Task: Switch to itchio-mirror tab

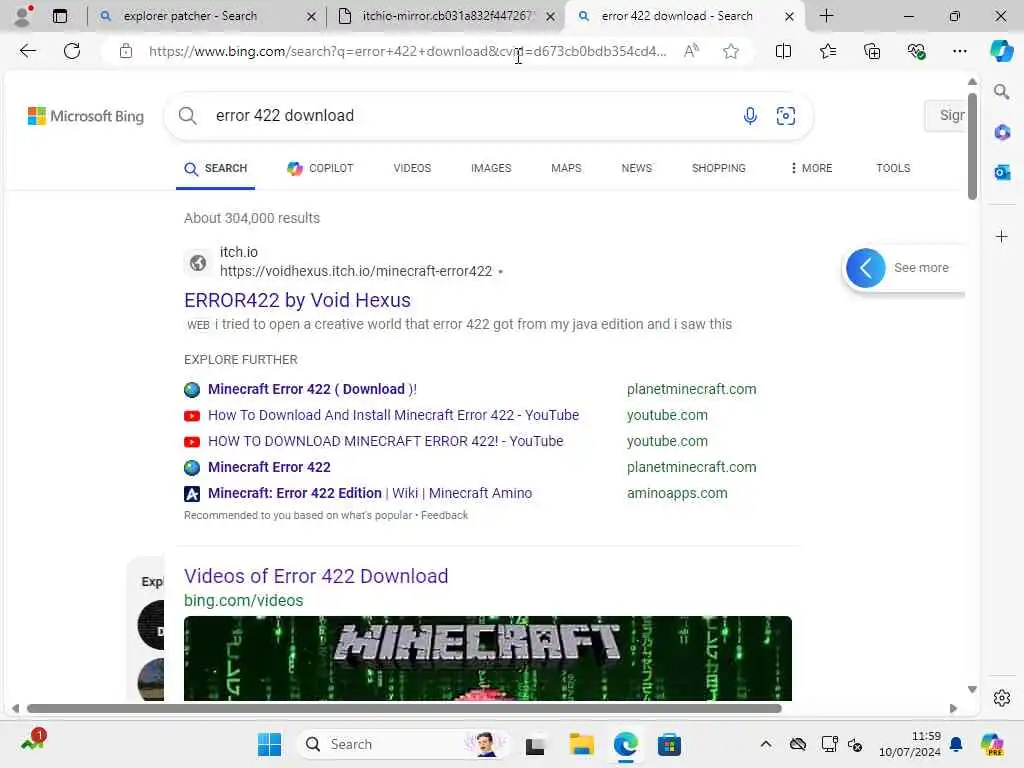Action: 447,16
